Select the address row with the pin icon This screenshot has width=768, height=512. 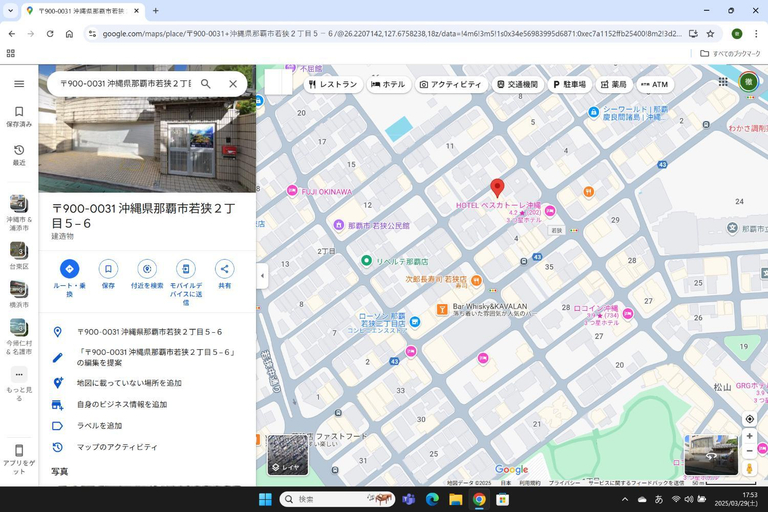(147, 332)
